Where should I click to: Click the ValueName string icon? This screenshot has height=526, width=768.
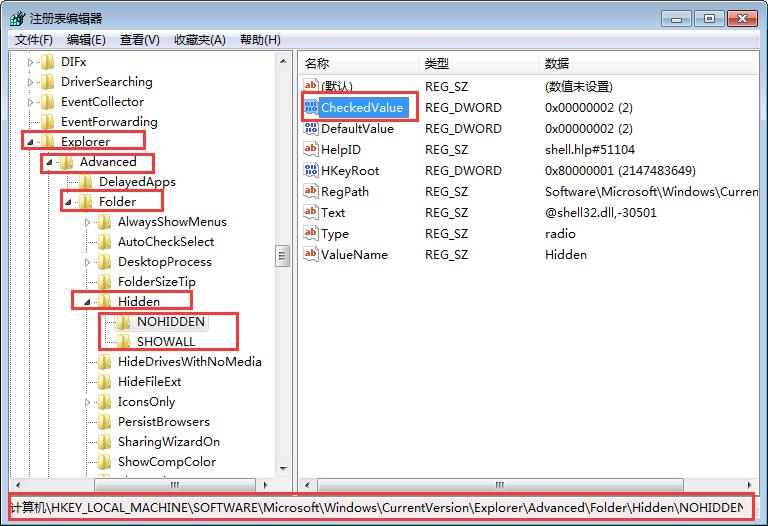[311, 254]
